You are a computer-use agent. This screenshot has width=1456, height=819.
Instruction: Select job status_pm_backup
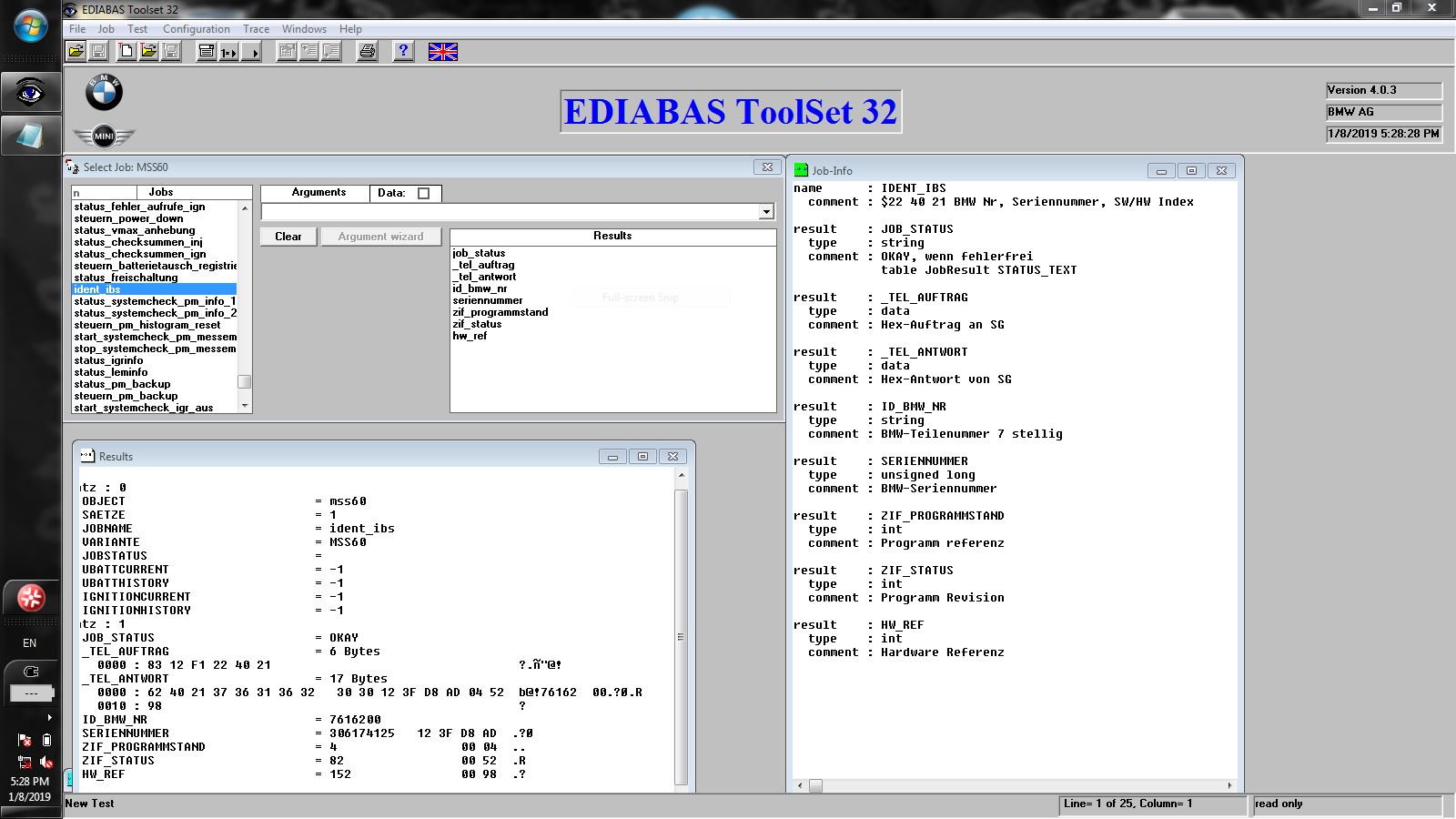[122, 384]
